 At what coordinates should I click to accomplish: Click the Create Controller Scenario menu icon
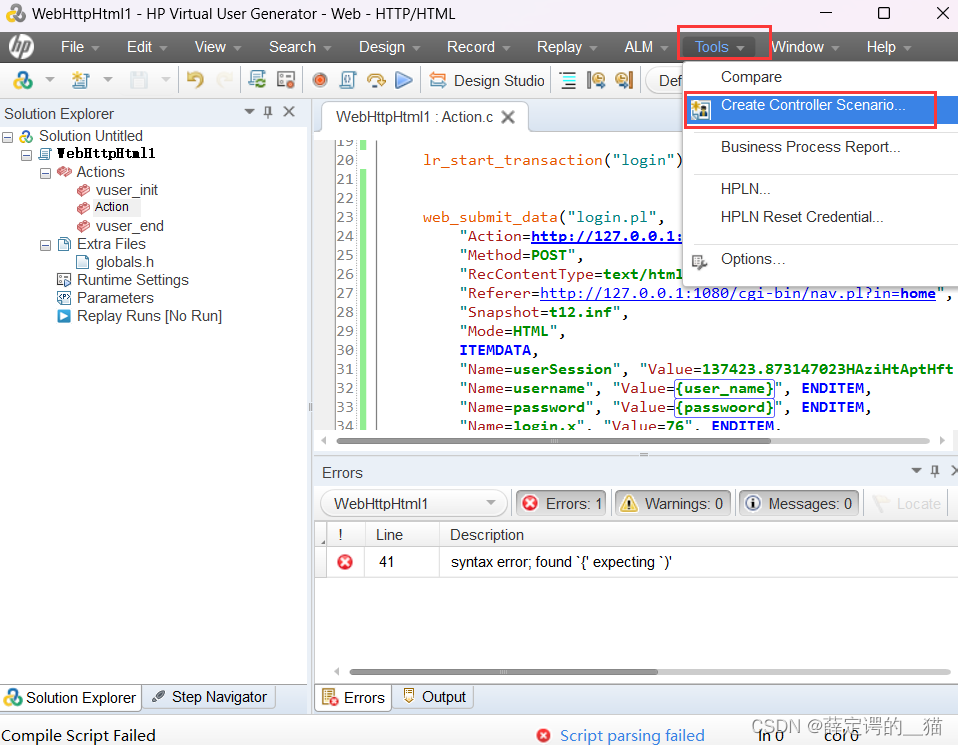point(700,110)
